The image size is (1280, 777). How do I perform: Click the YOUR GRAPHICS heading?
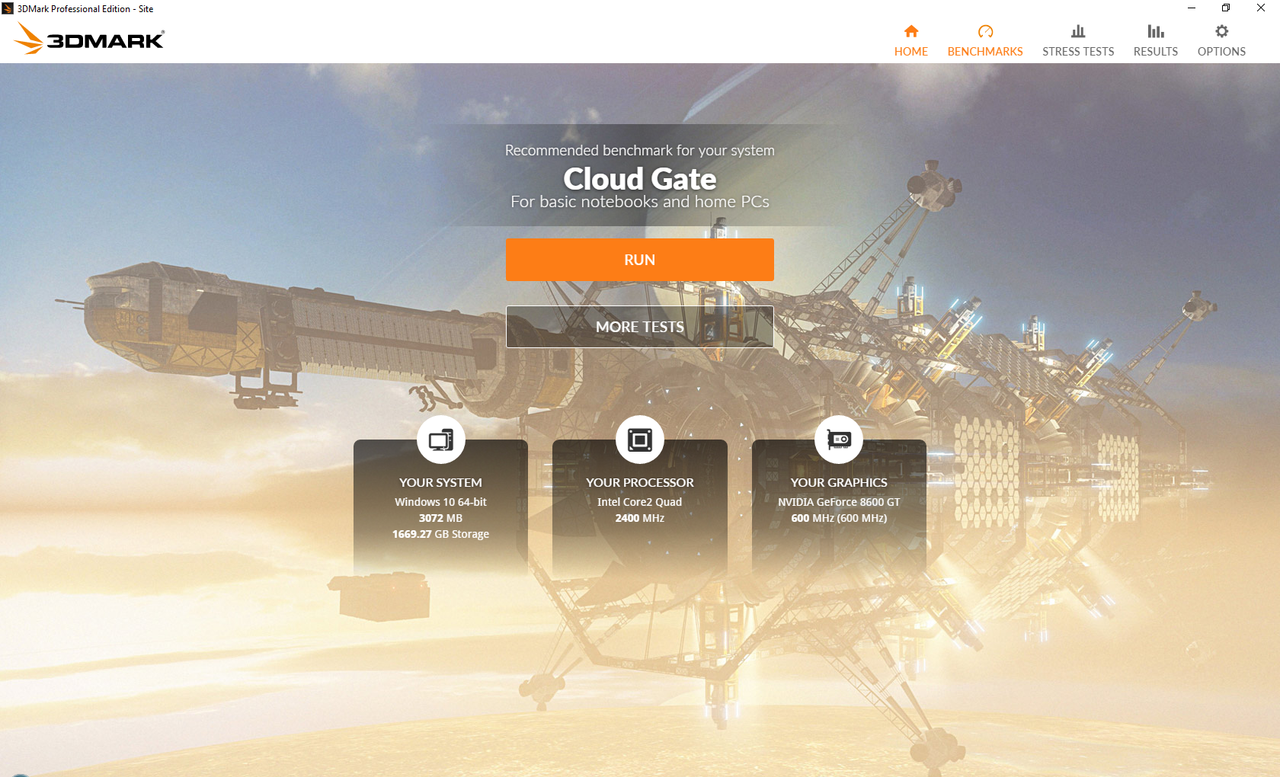pyautogui.click(x=839, y=482)
